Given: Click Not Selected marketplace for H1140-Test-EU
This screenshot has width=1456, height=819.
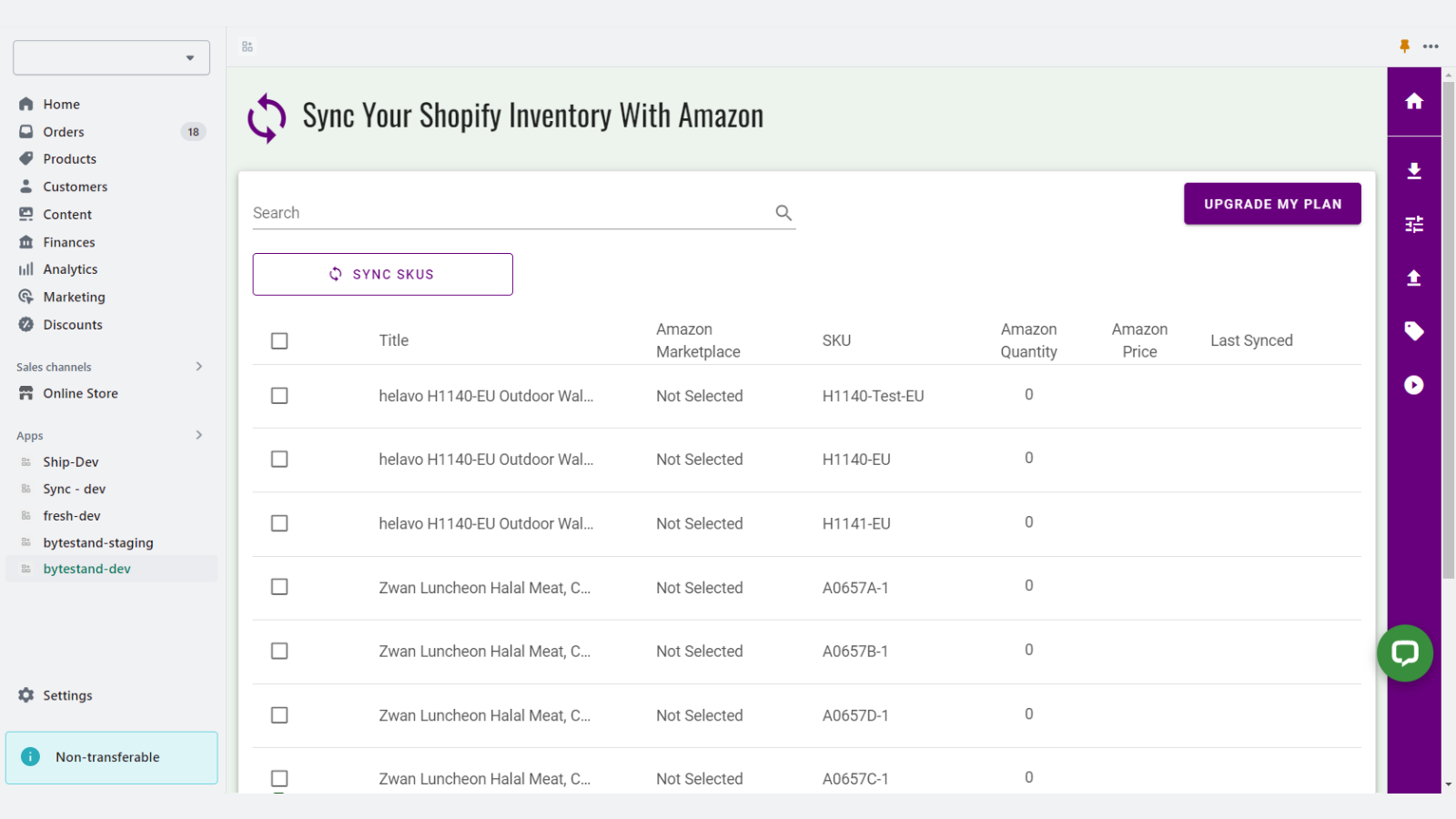Looking at the screenshot, I should 699,396.
